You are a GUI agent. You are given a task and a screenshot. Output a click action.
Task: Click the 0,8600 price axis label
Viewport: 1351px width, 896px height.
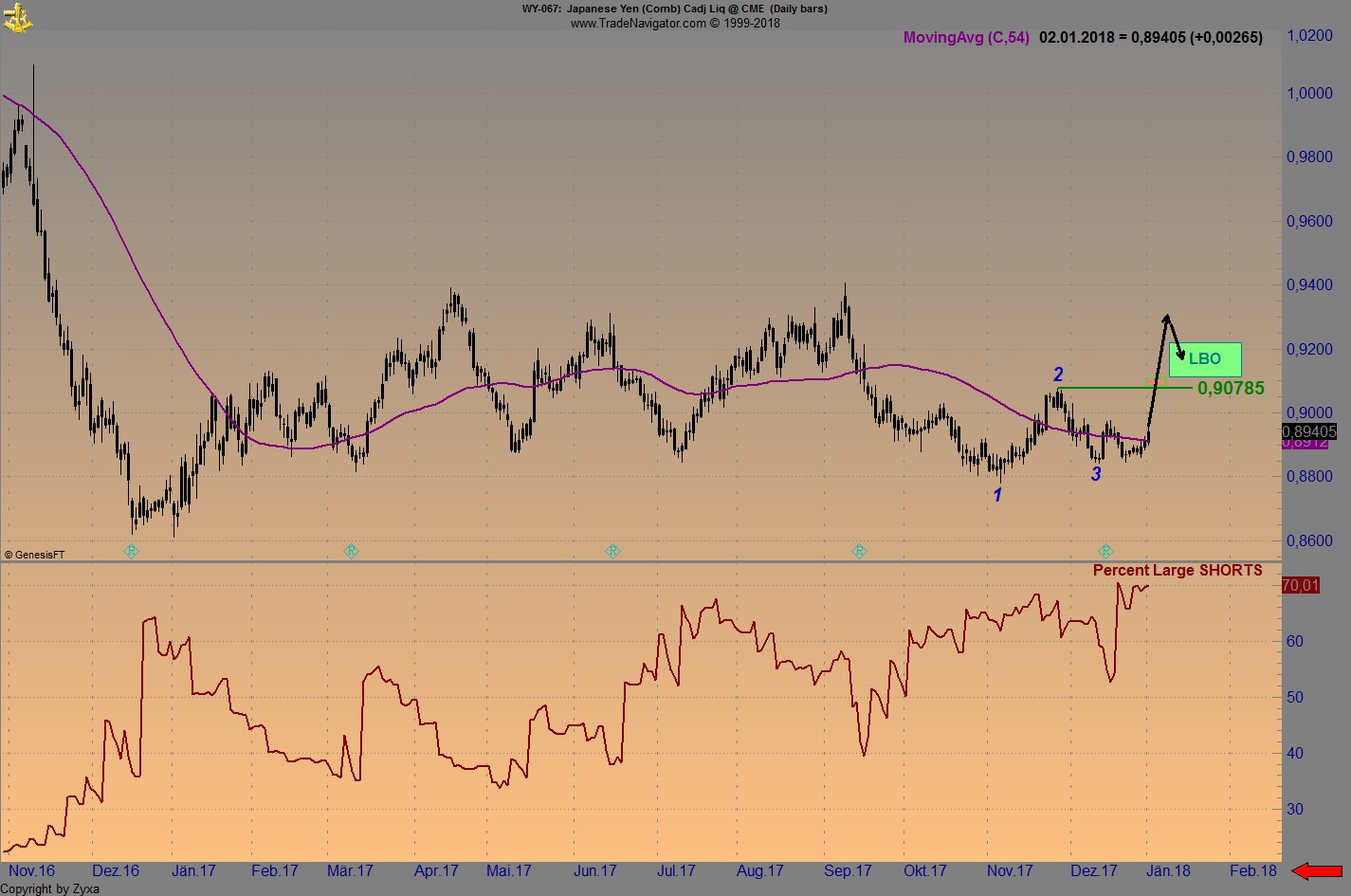pyautogui.click(x=1309, y=540)
